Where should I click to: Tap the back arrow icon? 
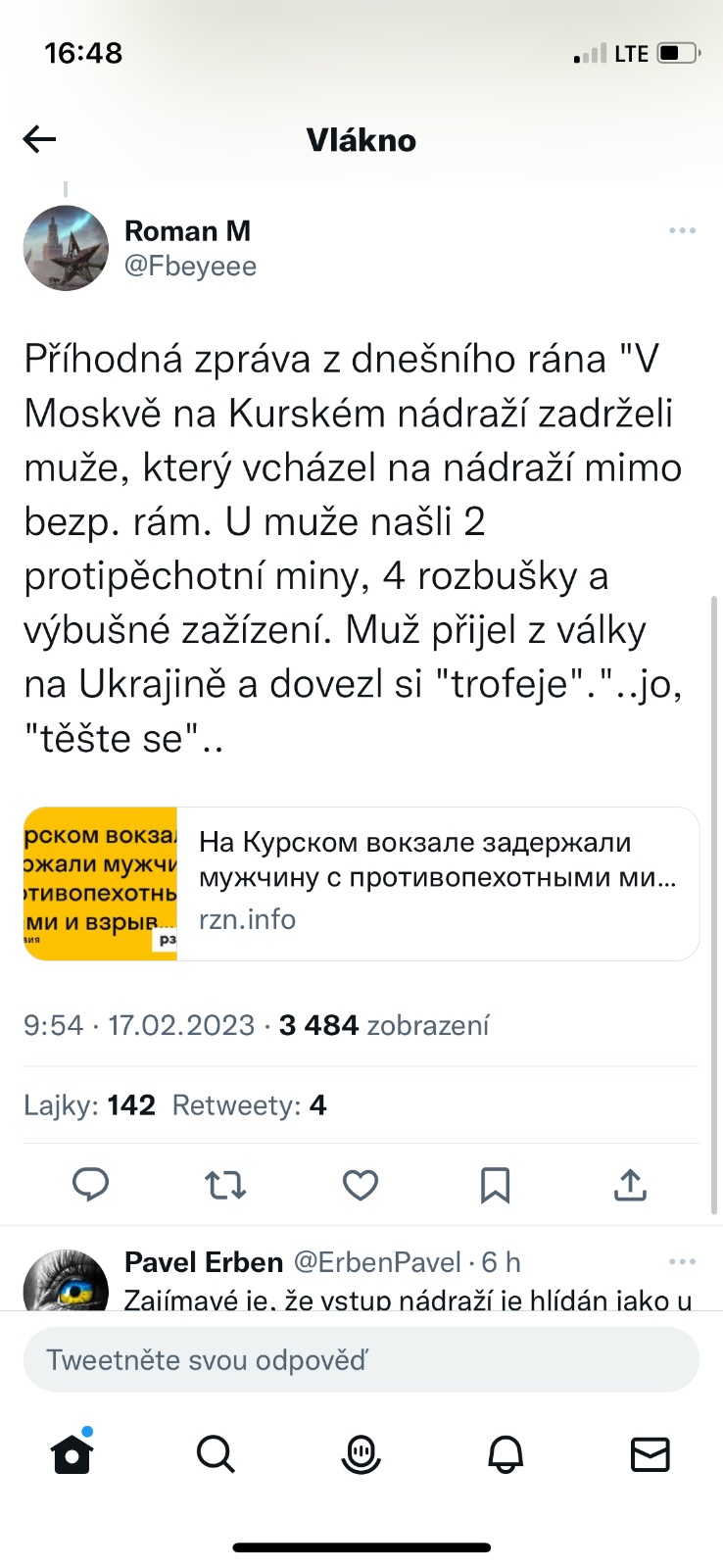pyautogui.click(x=39, y=140)
